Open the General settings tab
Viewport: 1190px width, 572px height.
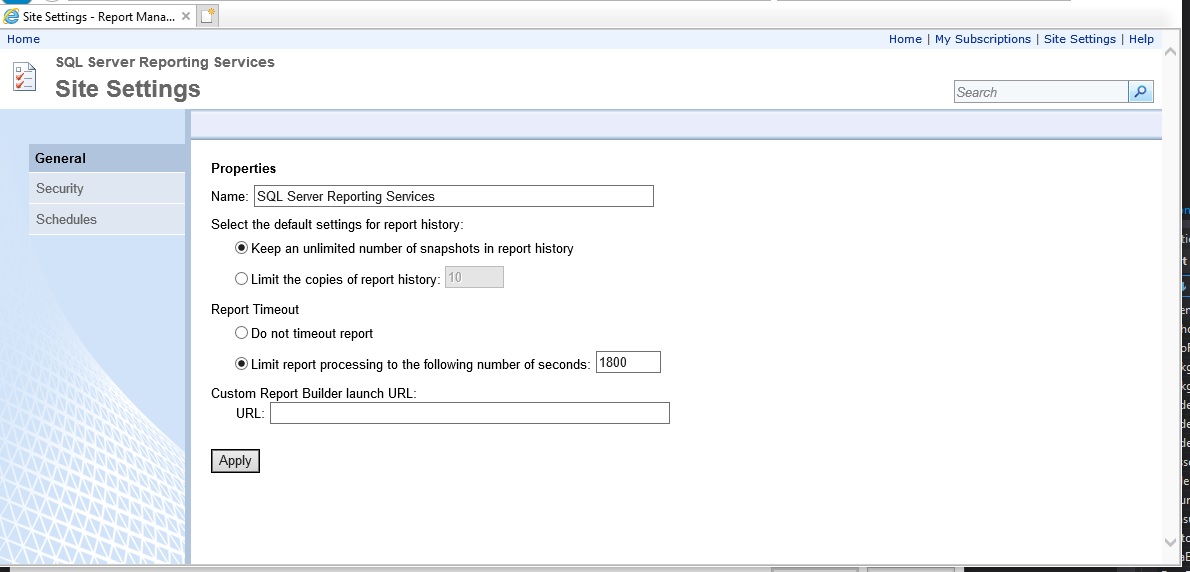click(x=107, y=158)
